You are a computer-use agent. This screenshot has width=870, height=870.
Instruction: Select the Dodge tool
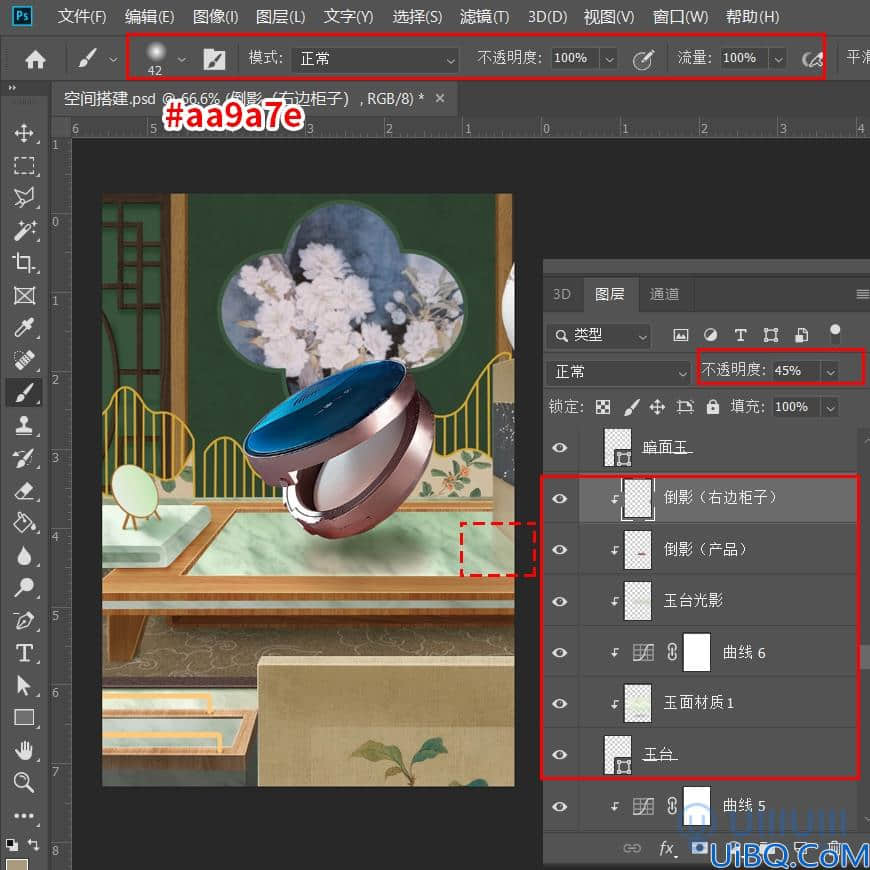pos(24,588)
